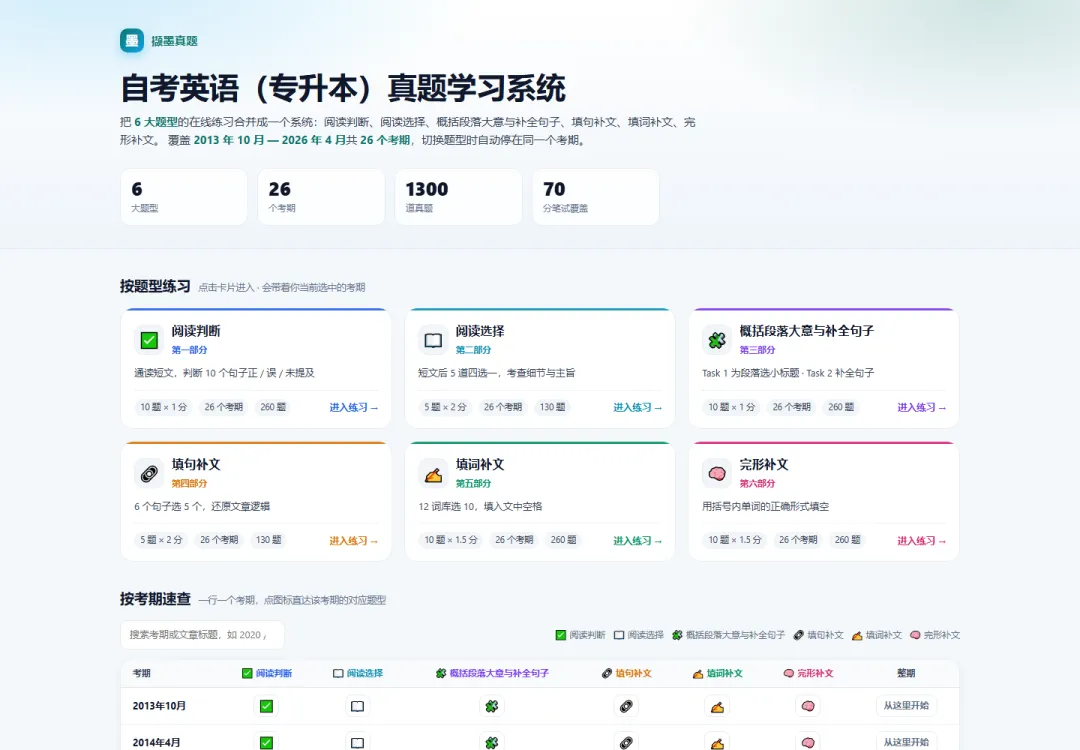Click the 2013年10月 row label

click(x=159, y=706)
